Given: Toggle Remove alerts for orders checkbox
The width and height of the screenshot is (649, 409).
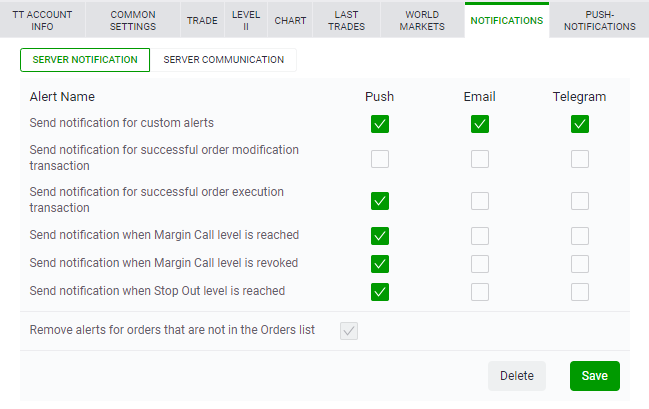Looking at the screenshot, I should coord(349,331).
